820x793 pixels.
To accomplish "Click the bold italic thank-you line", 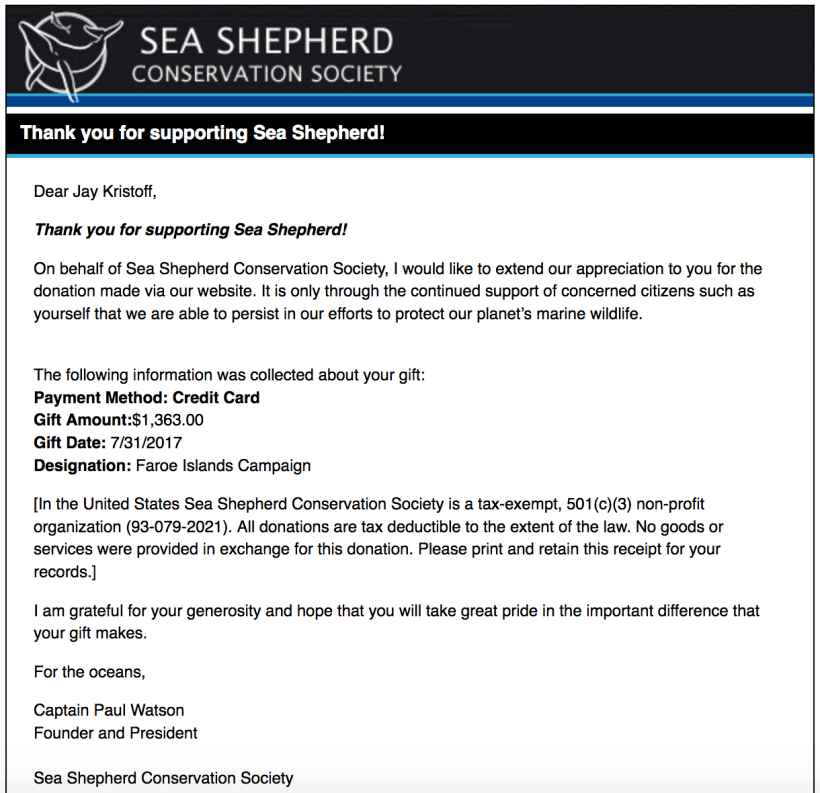I will [191, 229].
